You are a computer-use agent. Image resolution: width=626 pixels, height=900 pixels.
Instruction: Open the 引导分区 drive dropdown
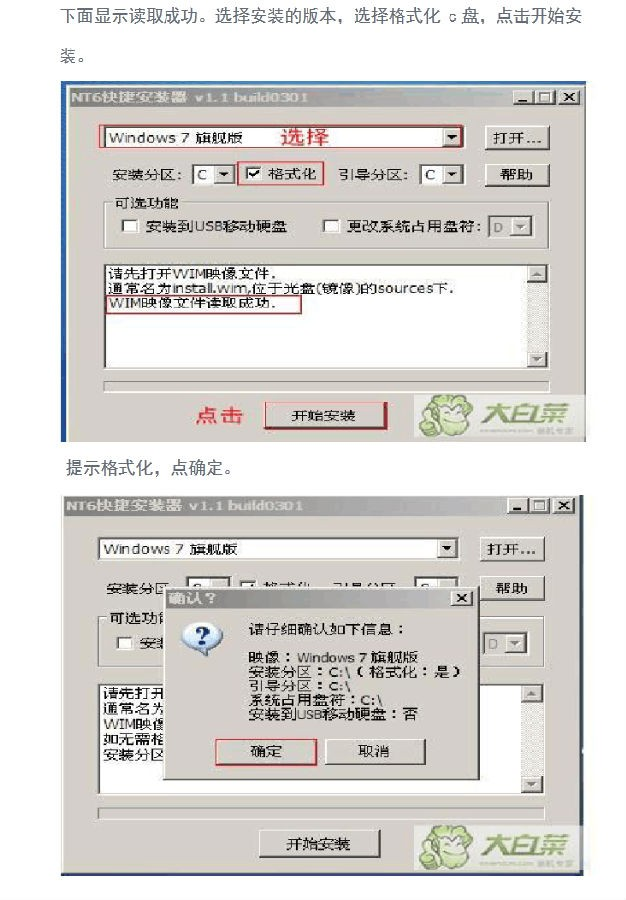[453, 174]
